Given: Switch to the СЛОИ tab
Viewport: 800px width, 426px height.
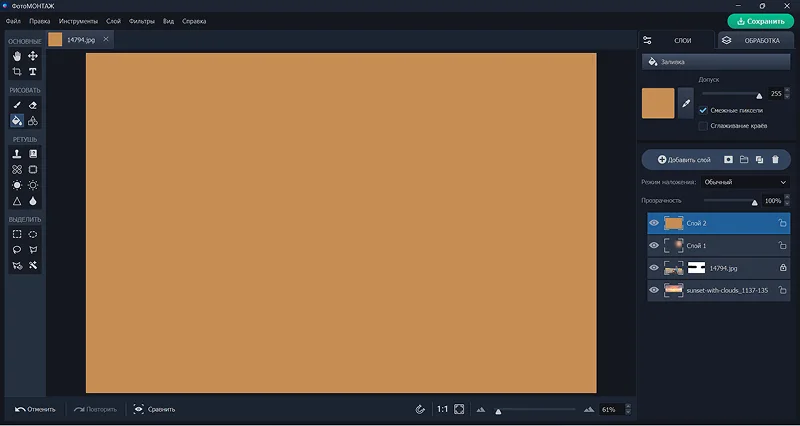Looking at the screenshot, I should pos(677,41).
